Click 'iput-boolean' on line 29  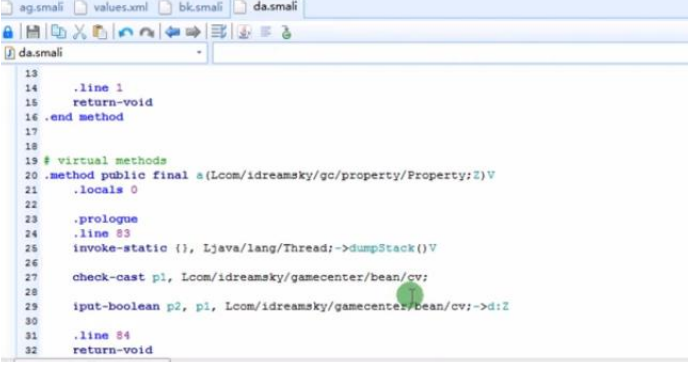(116, 306)
